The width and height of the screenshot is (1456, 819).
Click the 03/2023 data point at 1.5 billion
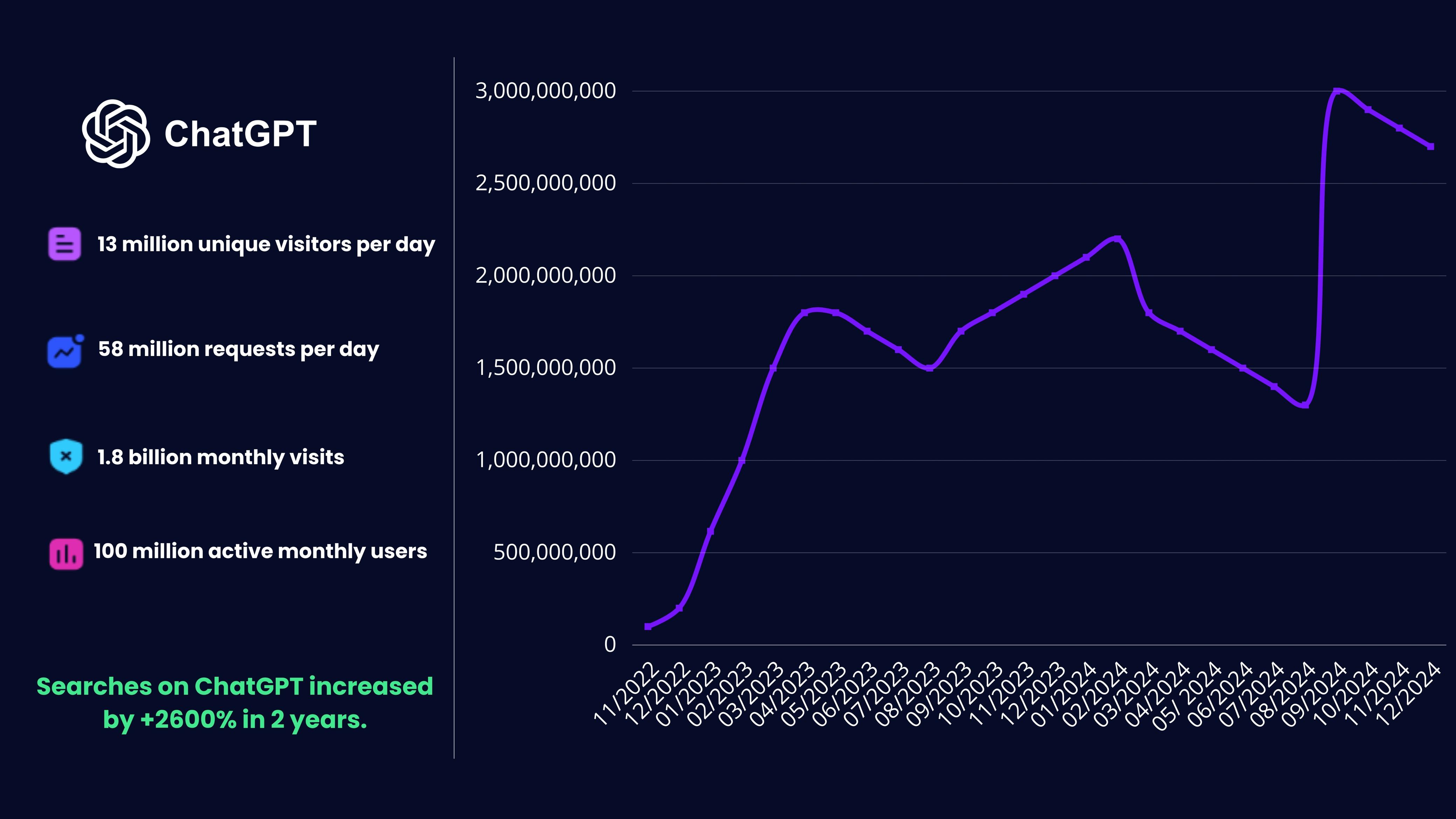[773, 368]
